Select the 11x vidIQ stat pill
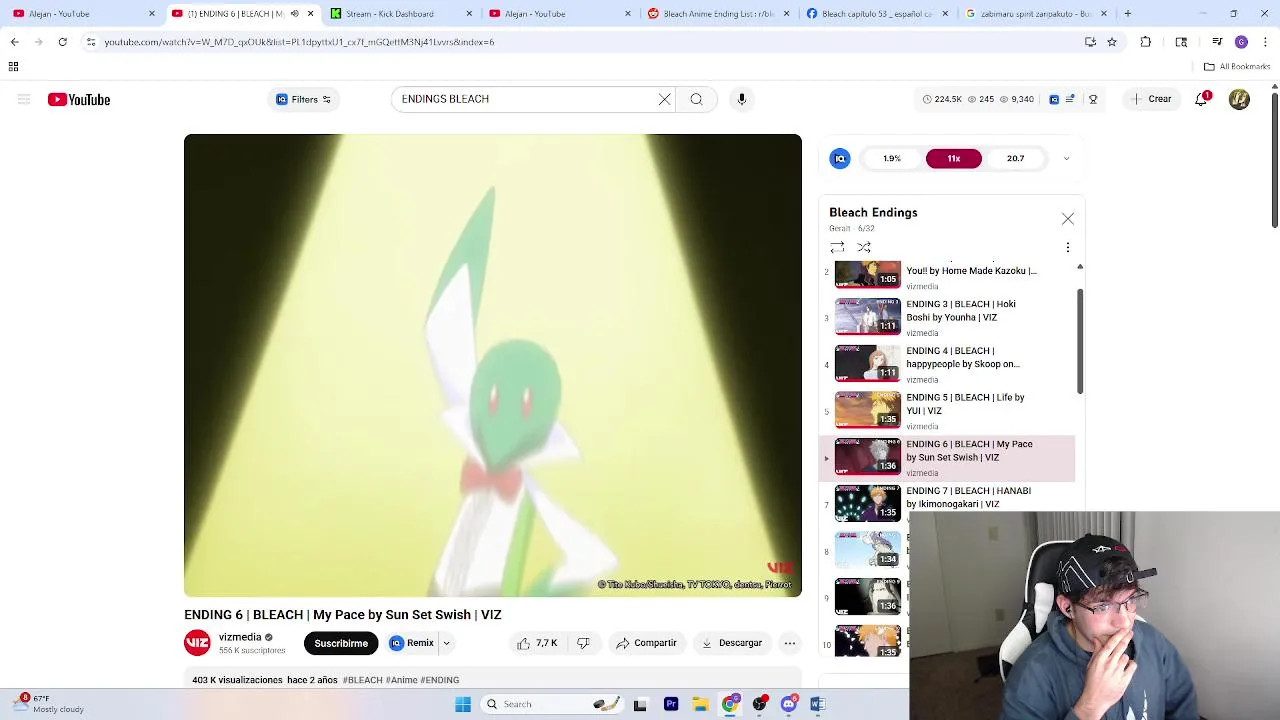The image size is (1280, 720). (954, 158)
